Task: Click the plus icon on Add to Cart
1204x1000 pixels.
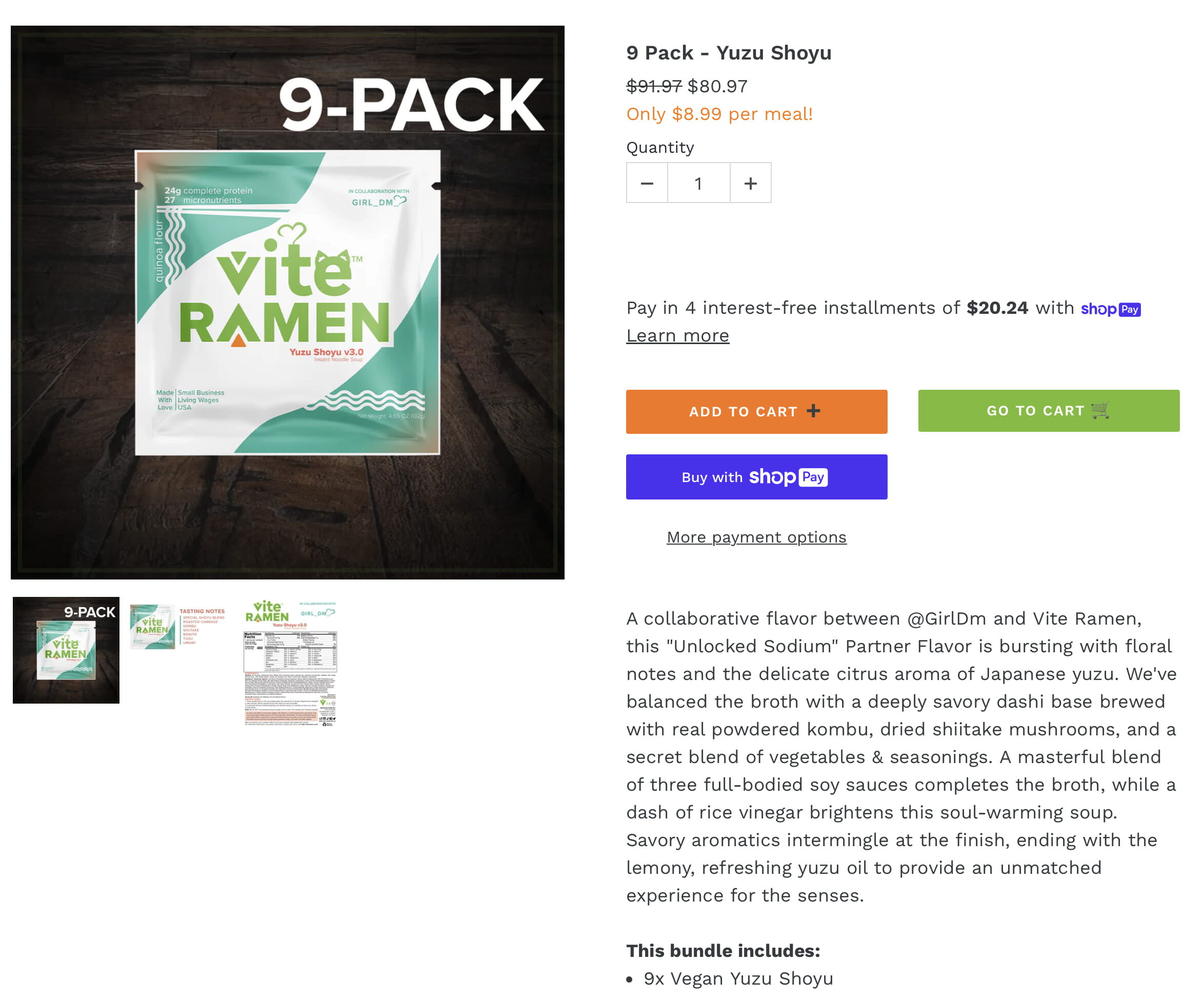Action: pyautogui.click(x=814, y=411)
